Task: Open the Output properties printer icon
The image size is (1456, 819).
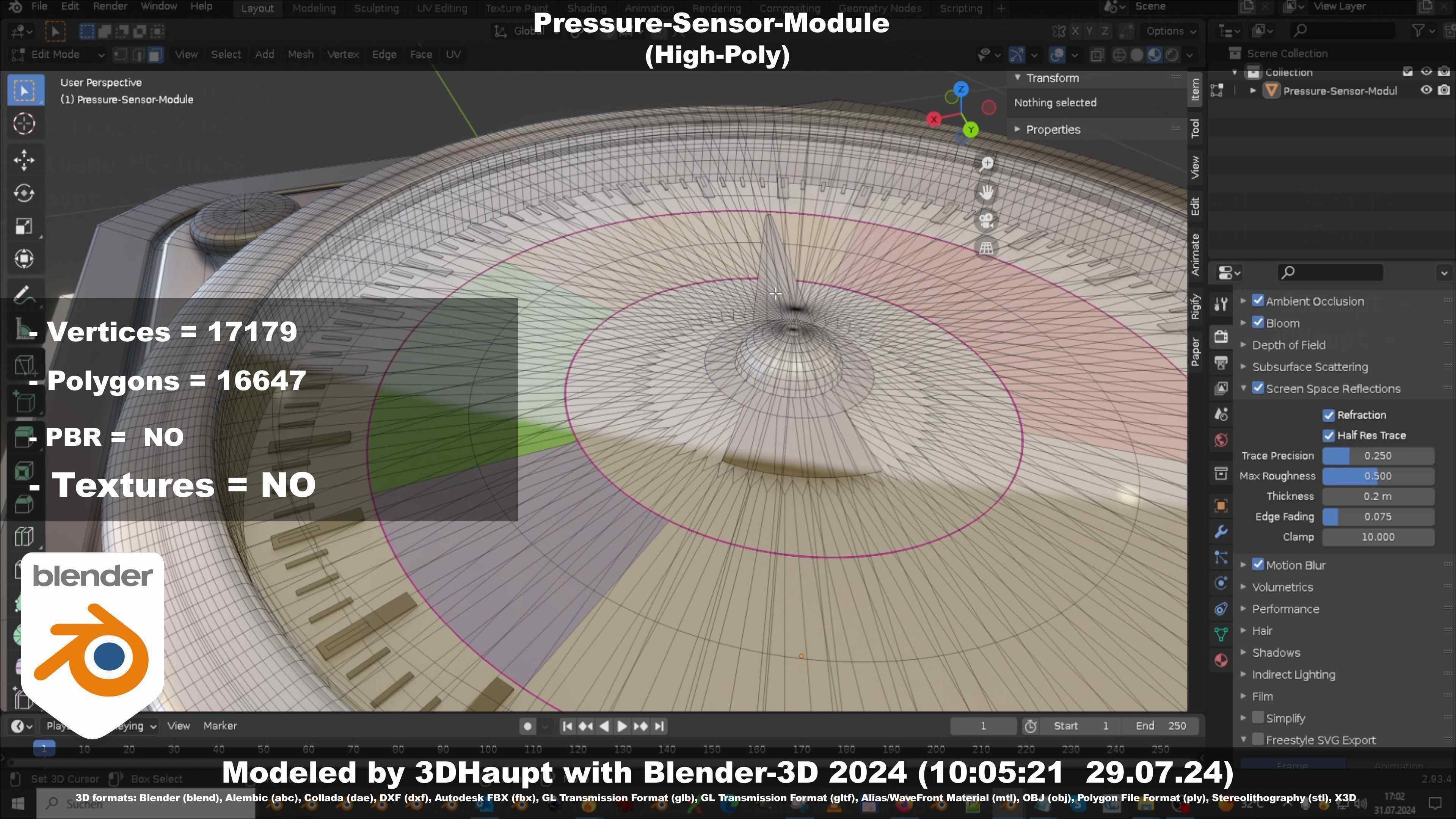Action: tap(1221, 363)
